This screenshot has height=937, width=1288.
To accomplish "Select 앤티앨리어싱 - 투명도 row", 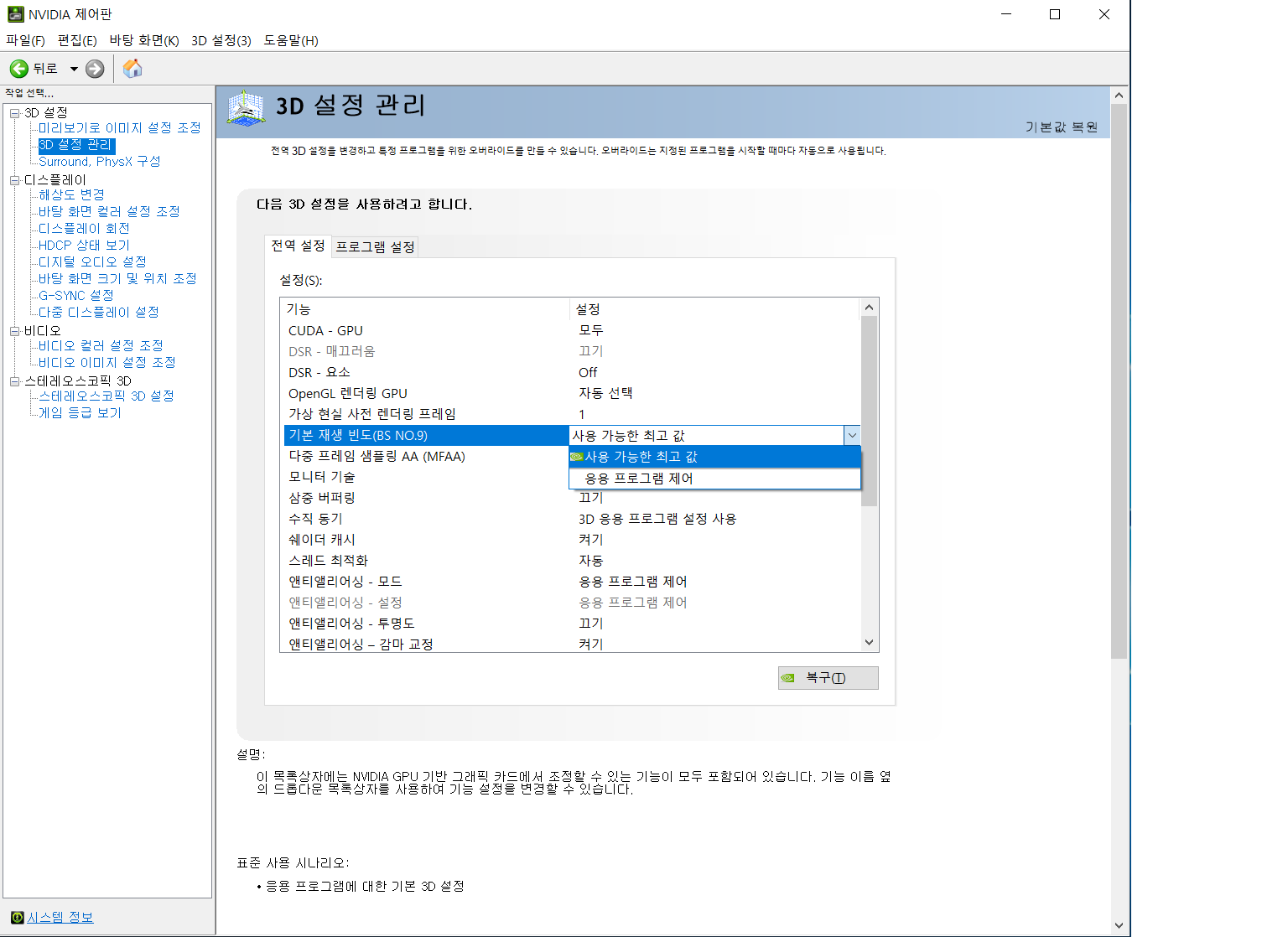I will pos(571,624).
